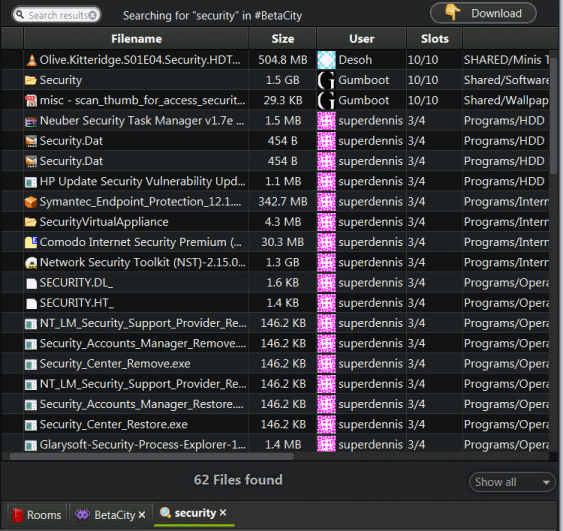
Task: Sort results by Size column header
Action: click(283, 38)
